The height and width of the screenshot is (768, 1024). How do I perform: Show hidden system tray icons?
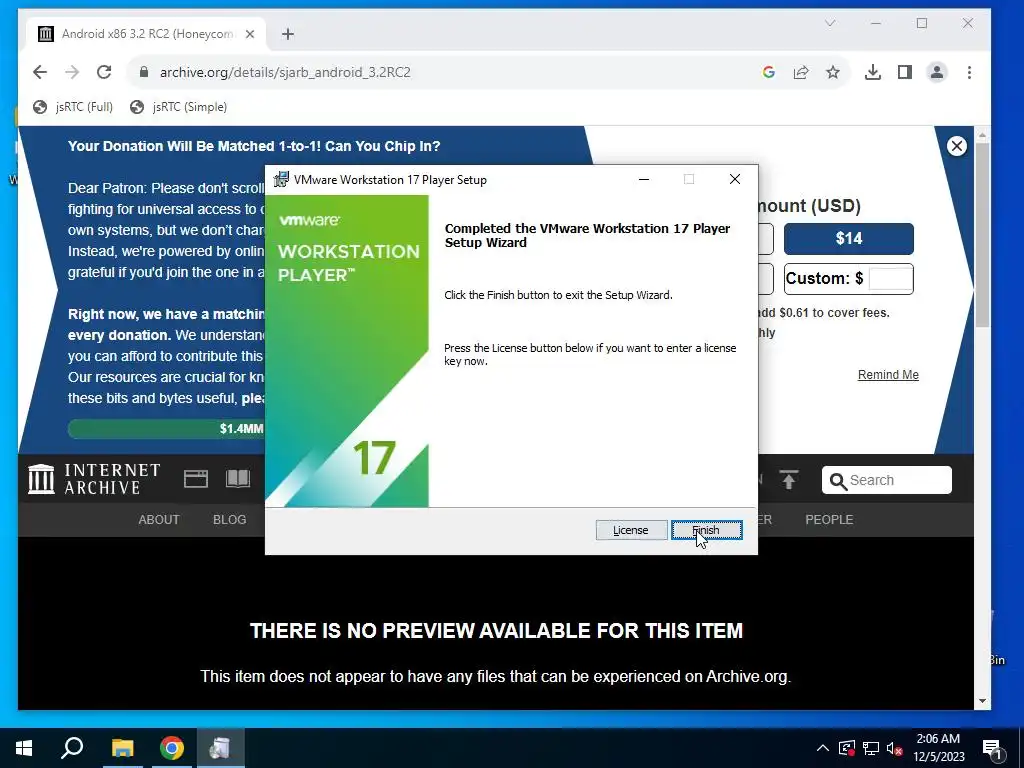823,748
